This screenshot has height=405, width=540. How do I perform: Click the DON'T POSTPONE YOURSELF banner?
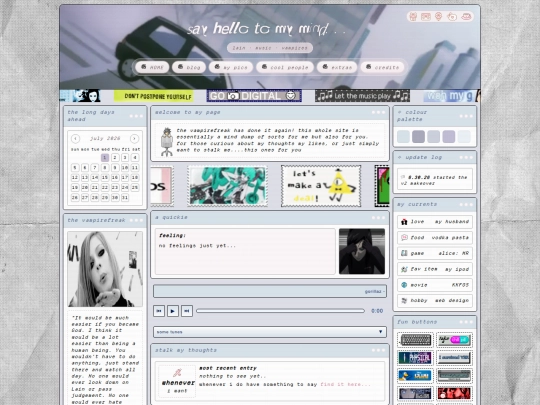point(154,96)
